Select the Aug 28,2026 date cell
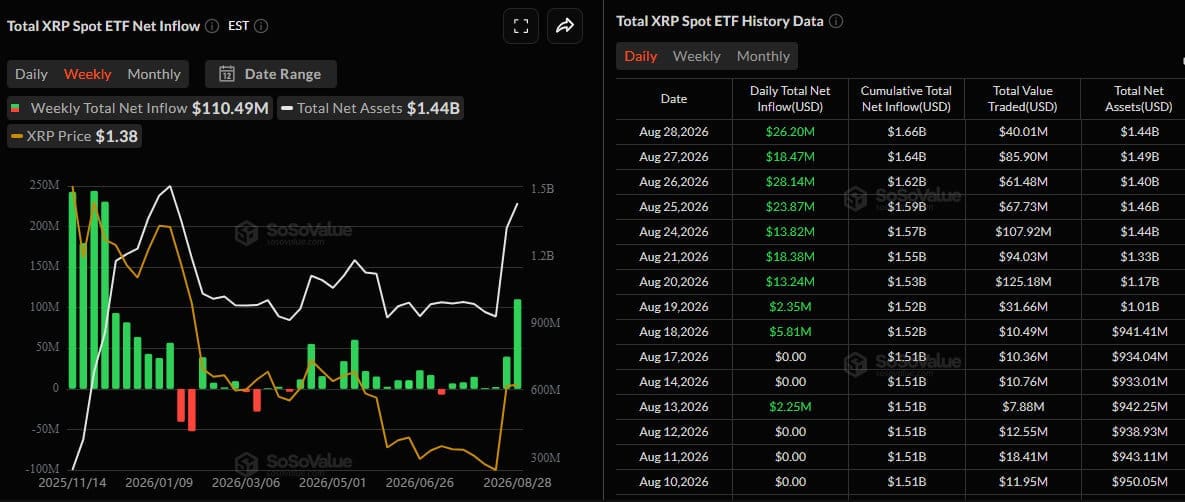 pos(674,132)
